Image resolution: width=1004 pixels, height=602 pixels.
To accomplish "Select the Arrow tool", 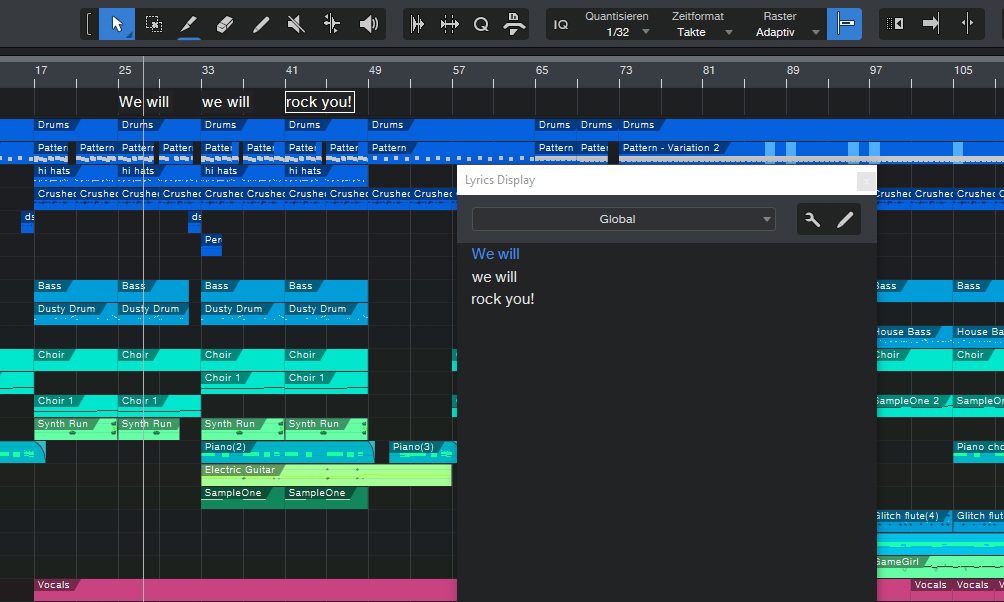I will 117,22.
